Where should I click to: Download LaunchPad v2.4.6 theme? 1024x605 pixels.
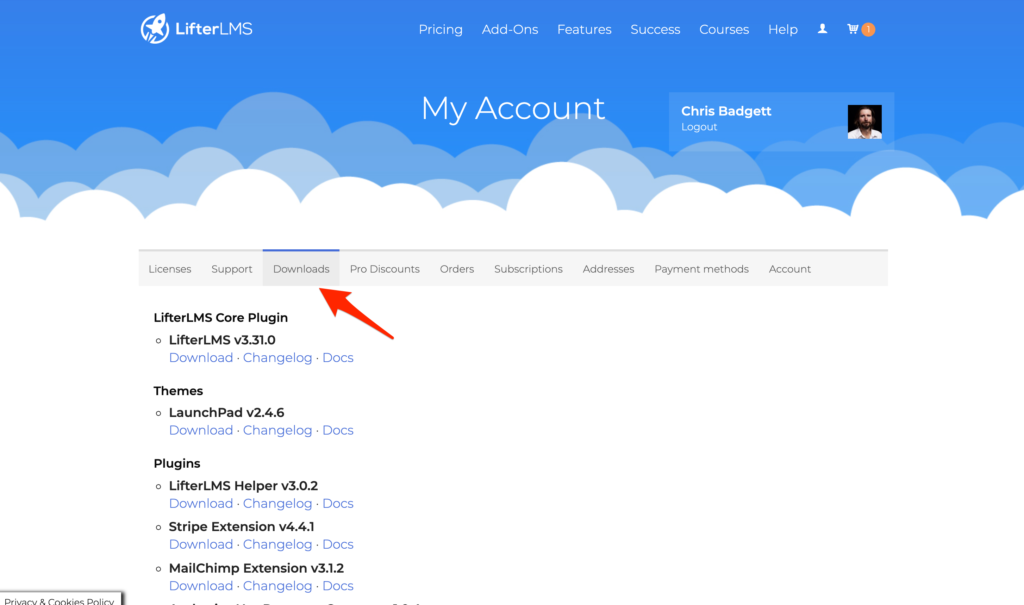tap(201, 430)
